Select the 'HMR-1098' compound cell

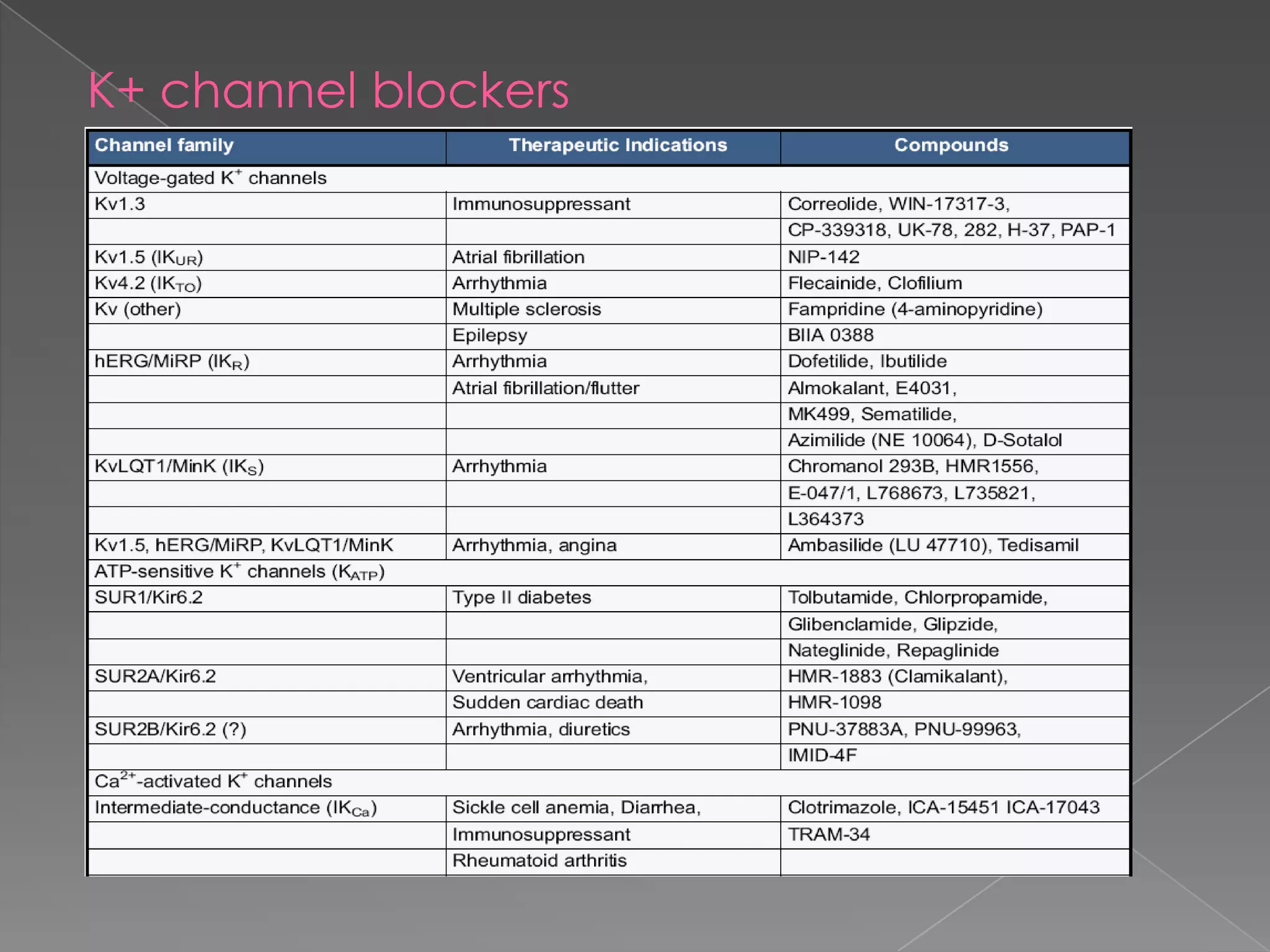click(955, 703)
